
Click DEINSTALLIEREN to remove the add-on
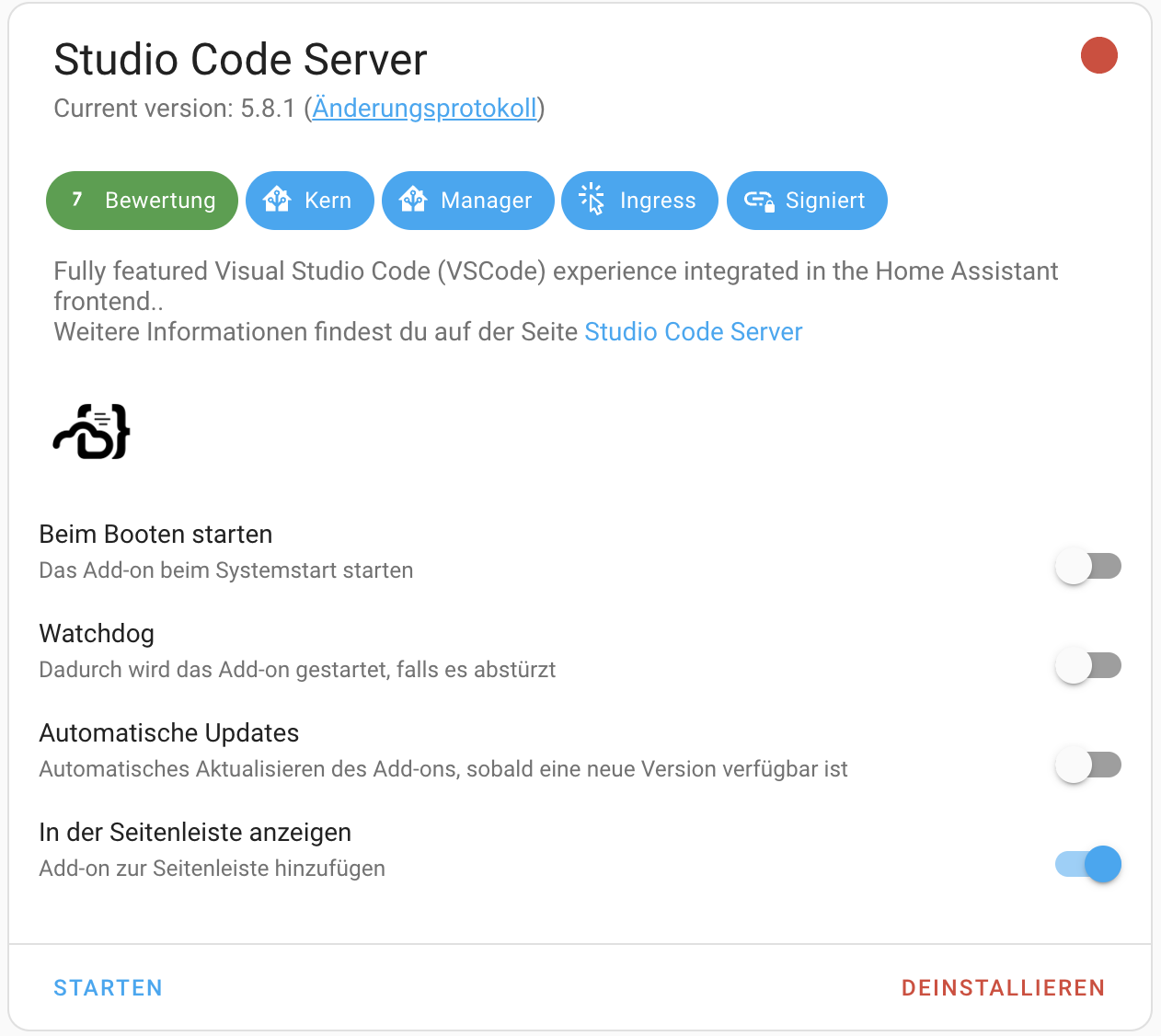point(1003,987)
